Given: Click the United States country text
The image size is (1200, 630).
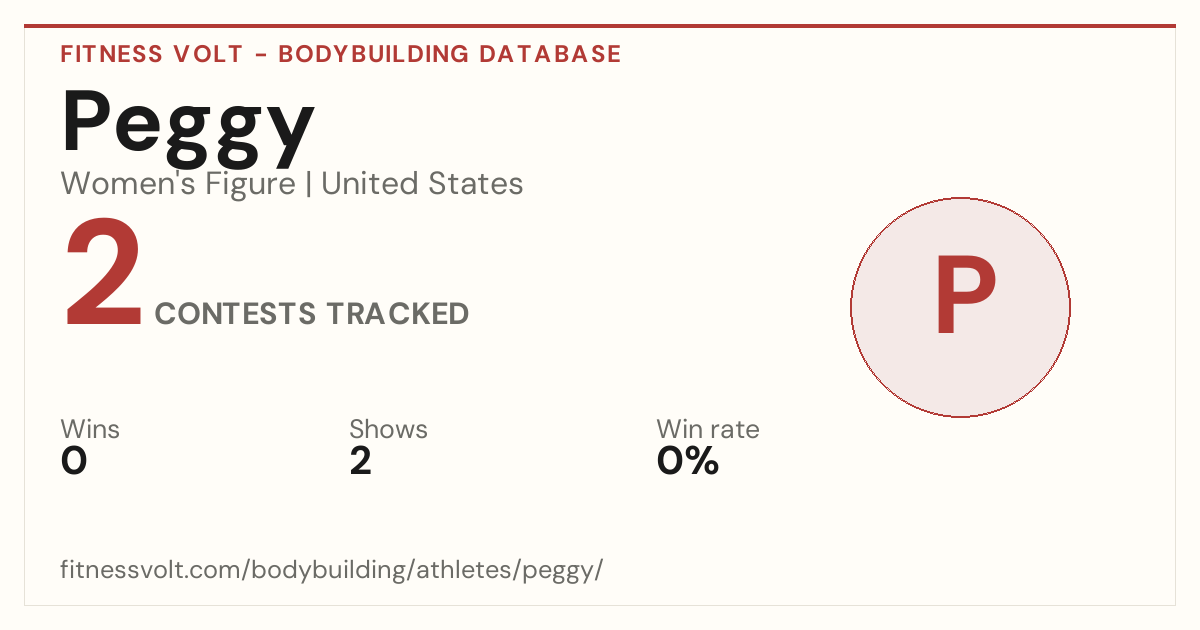Looking at the screenshot, I should click(x=422, y=184).
